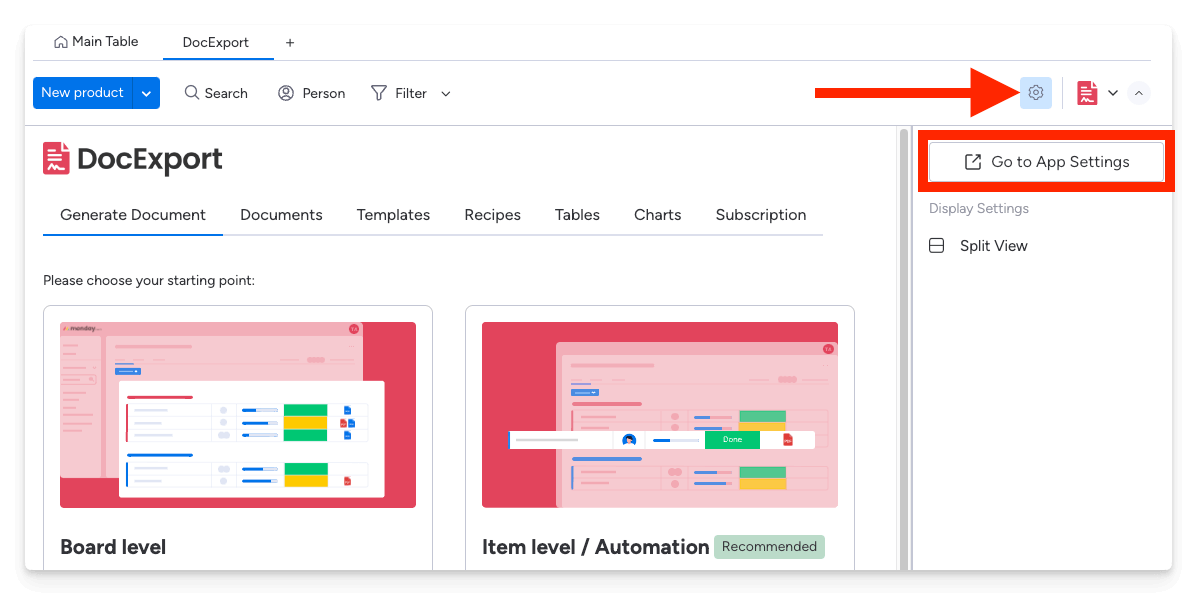Click the Board level heading
The height and width of the screenshot is (595, 1197).
tap(113, 547)
